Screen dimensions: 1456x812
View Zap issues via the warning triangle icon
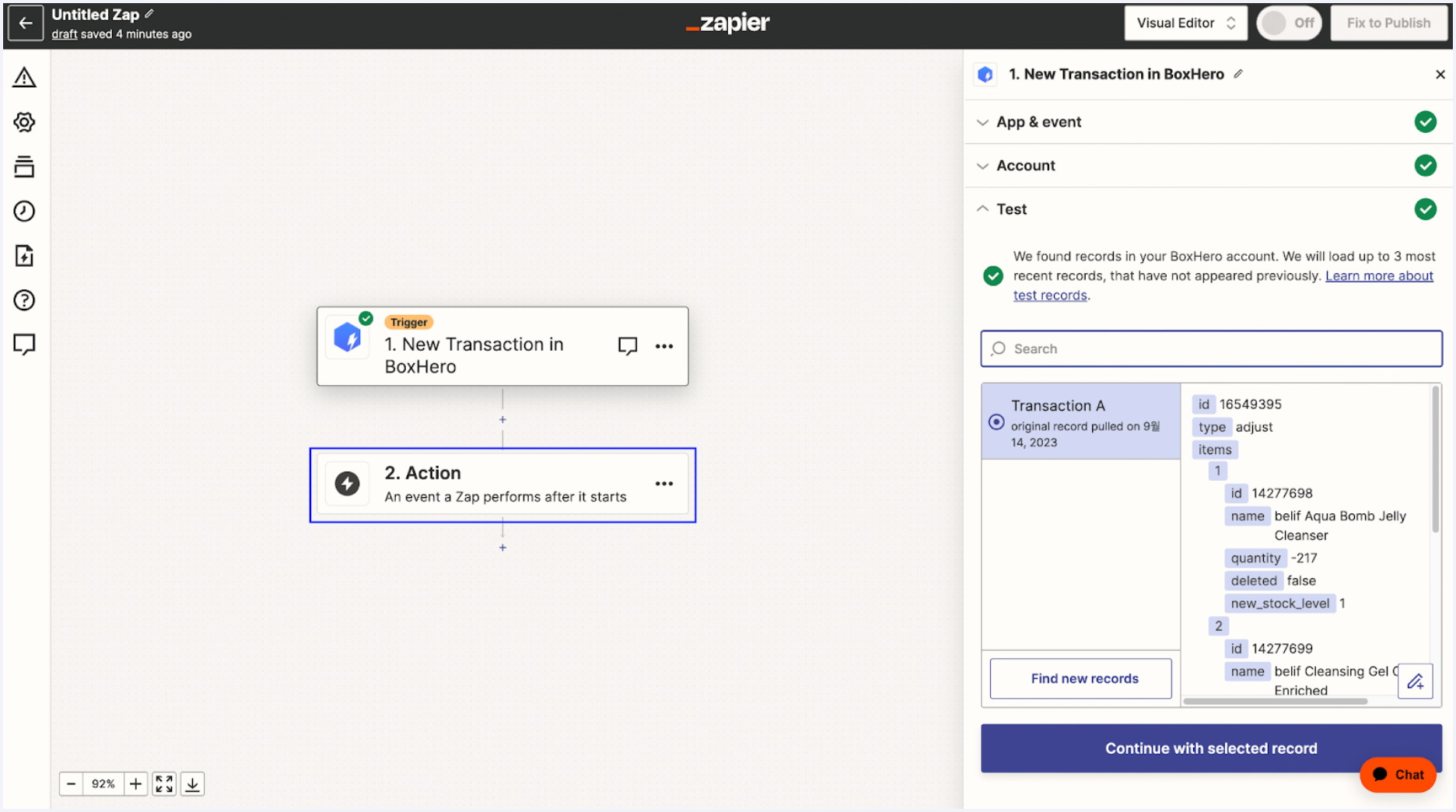[x=24, y=78]
